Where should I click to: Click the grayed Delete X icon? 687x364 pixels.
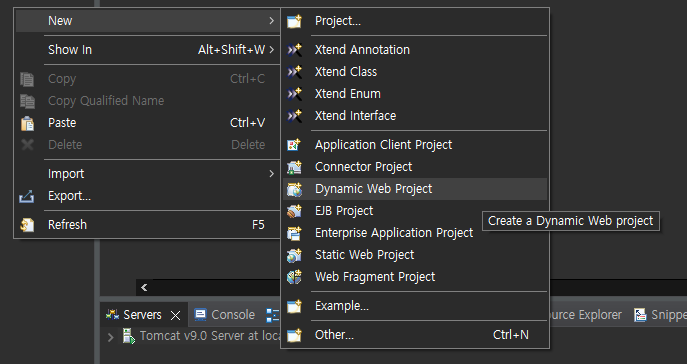[28, 145]
